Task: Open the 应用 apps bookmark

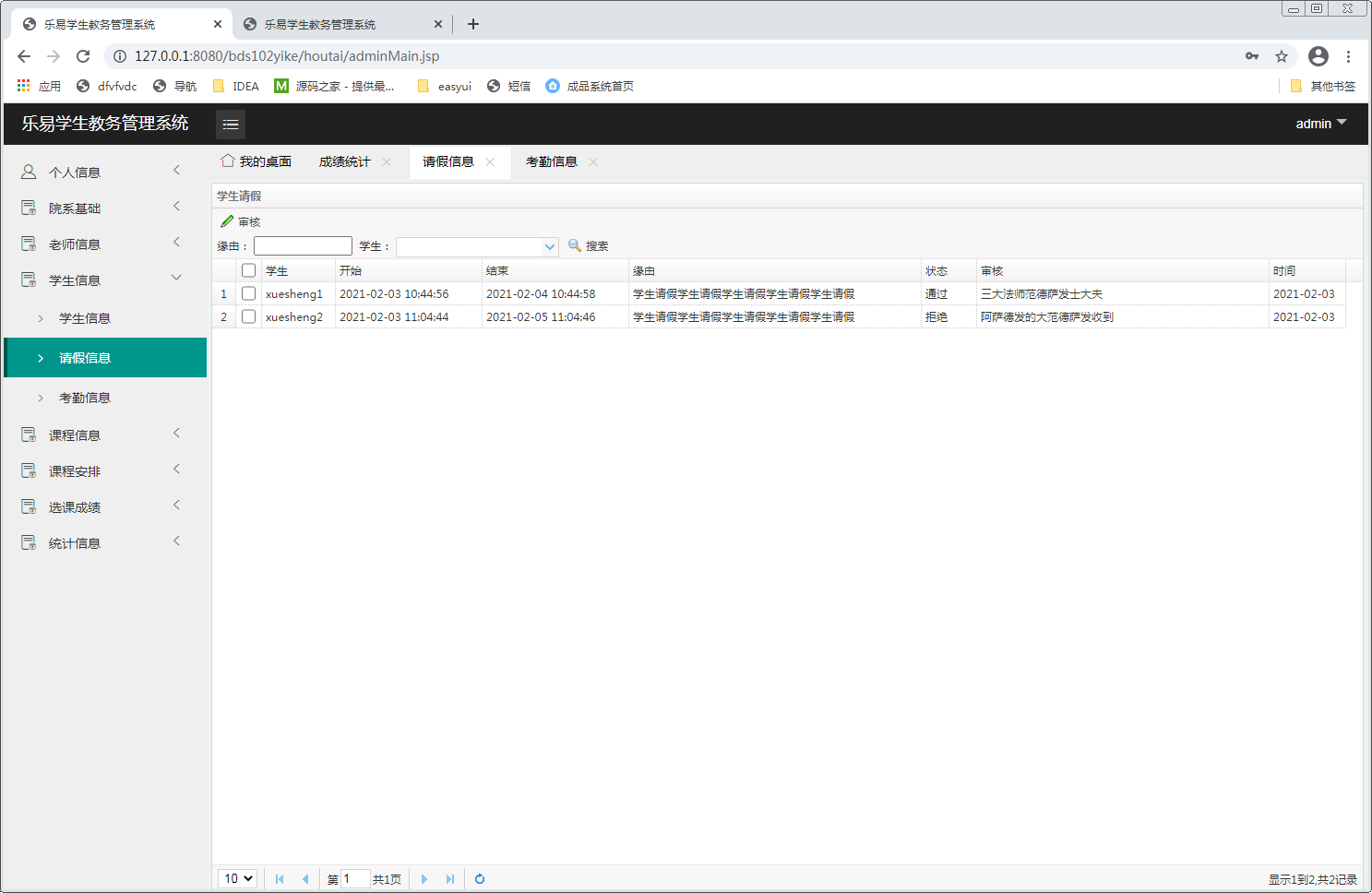Action: click(x=39, y=86)
